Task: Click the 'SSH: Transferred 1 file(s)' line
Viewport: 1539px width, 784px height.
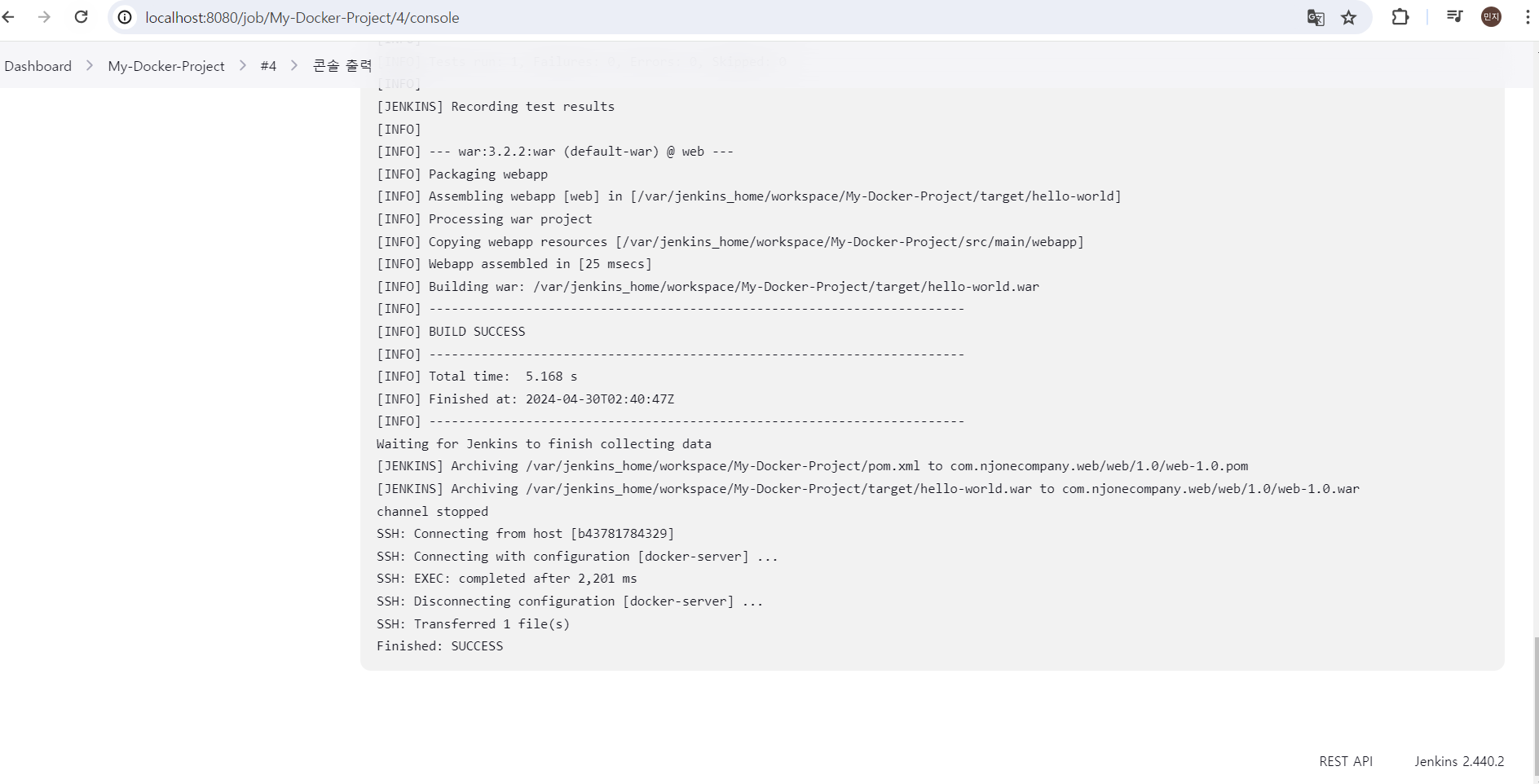Action: [474, 624]
